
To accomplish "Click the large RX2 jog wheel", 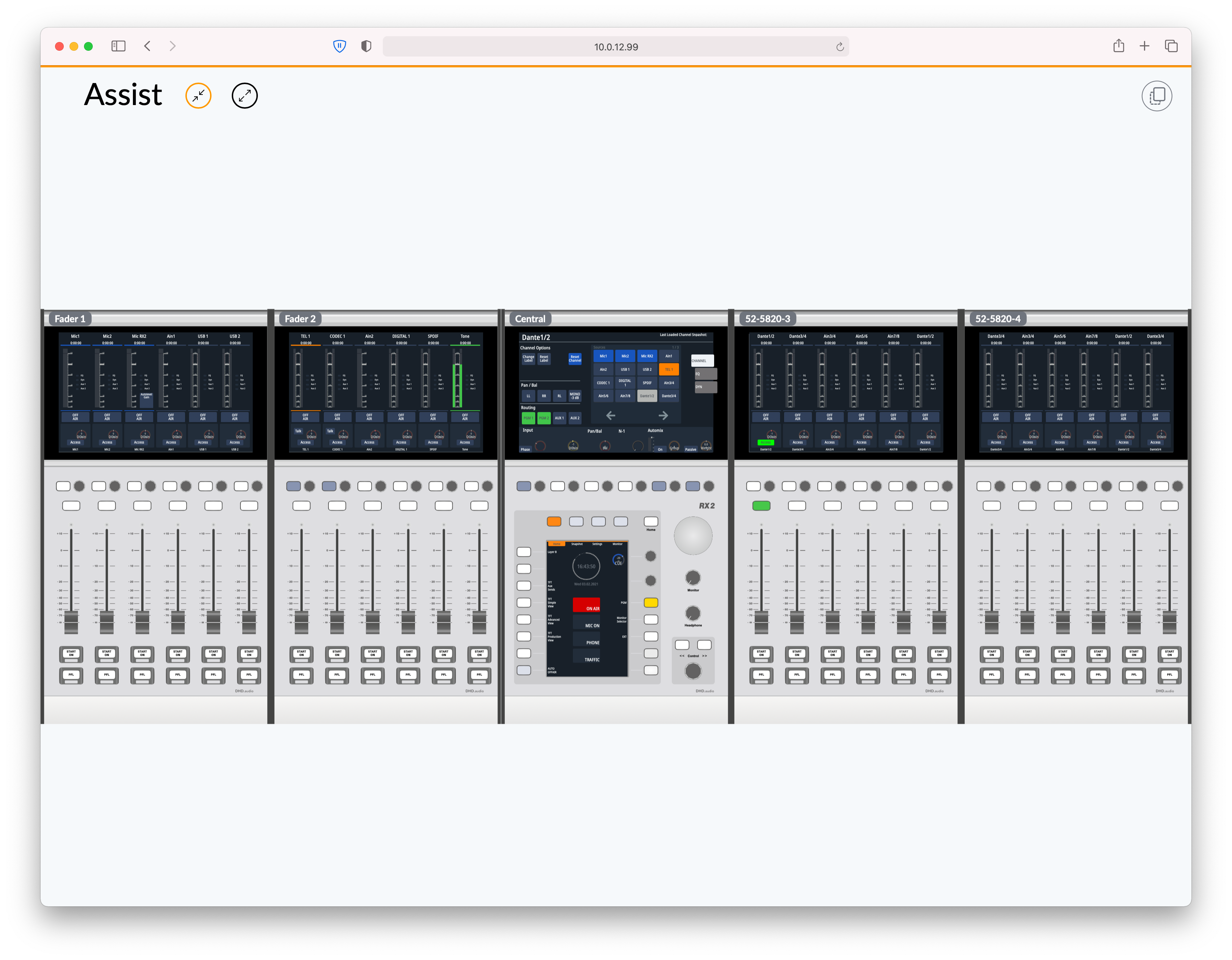I will [x=693, y=535].
